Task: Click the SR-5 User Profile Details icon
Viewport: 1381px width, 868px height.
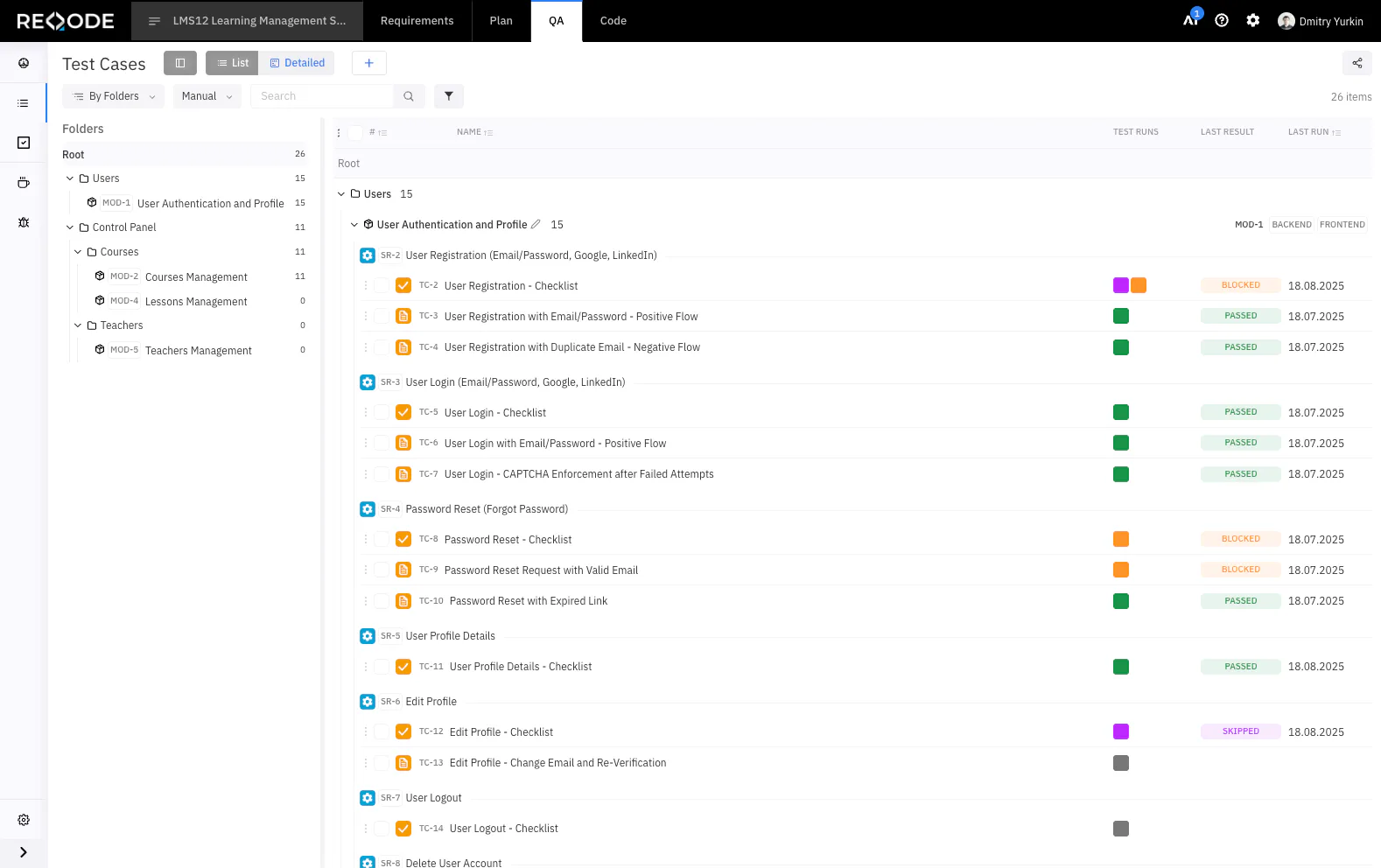Action: coord(368,636)
